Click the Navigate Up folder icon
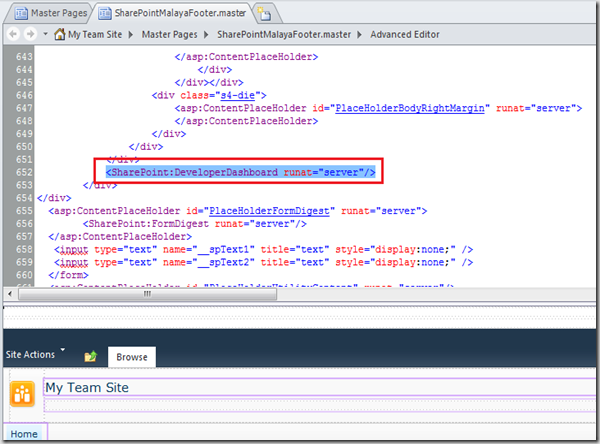 (x=91, y=356)
